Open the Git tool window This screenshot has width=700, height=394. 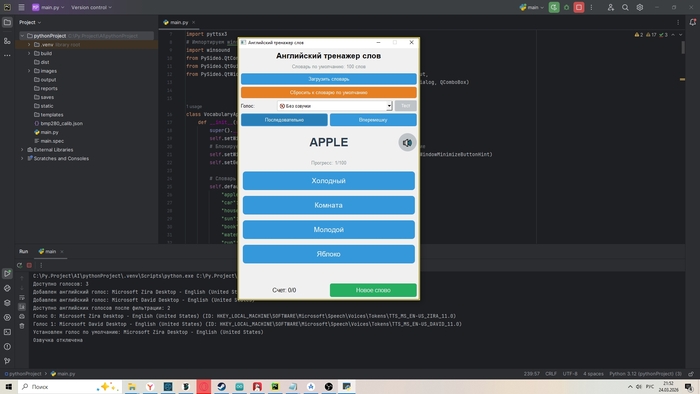(7, 361)
